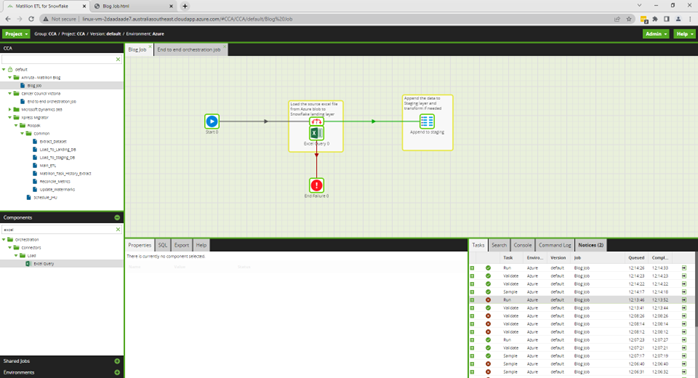Collapse the Load components folder
This screenshot has height=378, width=698.
pyautogui.click(x=16, y=256)
